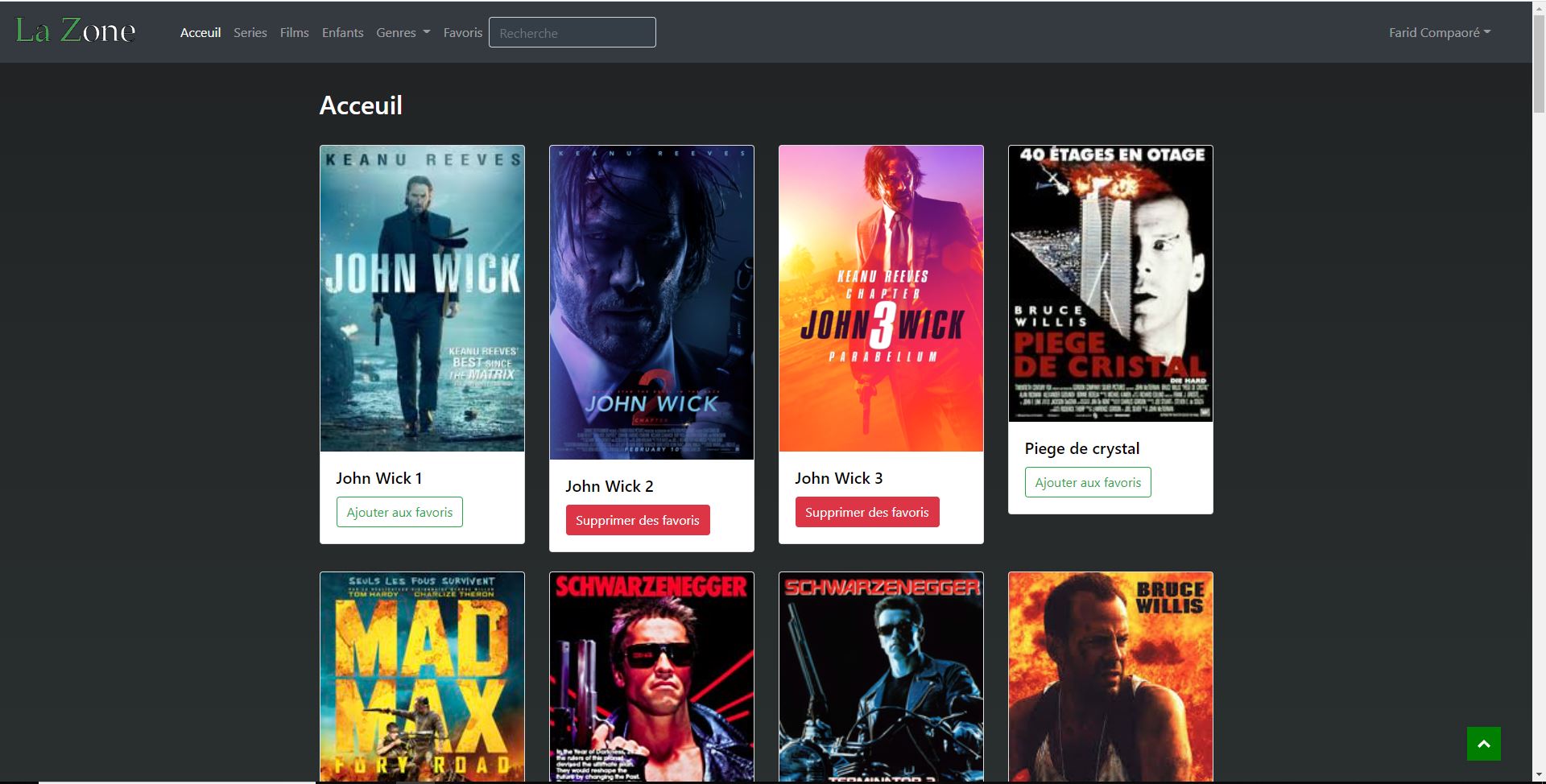Click the Acceuil page heading
This screenshot has width=1546, height=784.
click(x=361, y=105)
